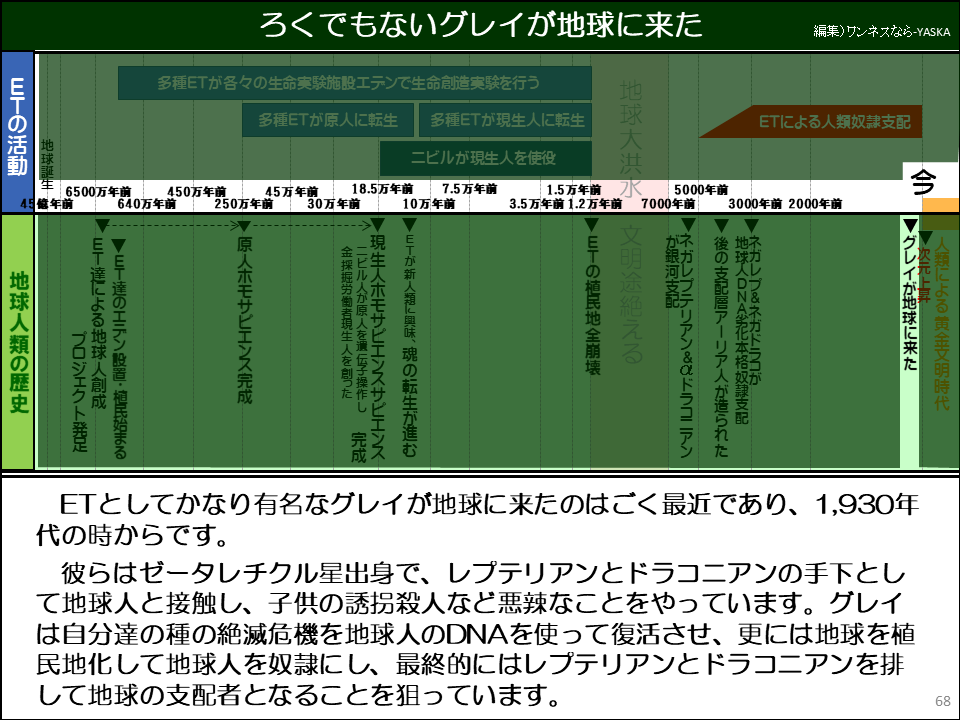Click the page number 68
The height and width of the screenshot is (720, 960).
[x=942, y=700]
